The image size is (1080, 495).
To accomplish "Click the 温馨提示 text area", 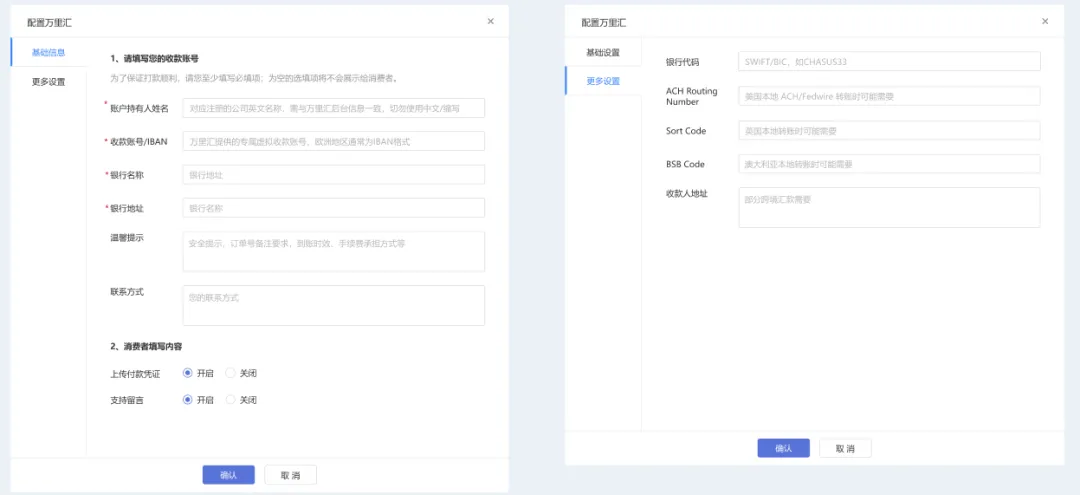I will point(333,251).
